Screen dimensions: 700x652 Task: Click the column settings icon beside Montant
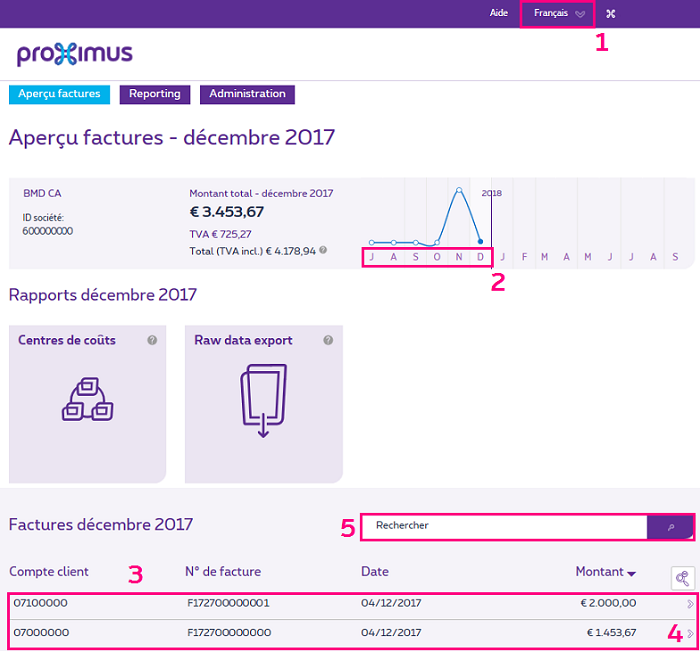pos(682,578)
